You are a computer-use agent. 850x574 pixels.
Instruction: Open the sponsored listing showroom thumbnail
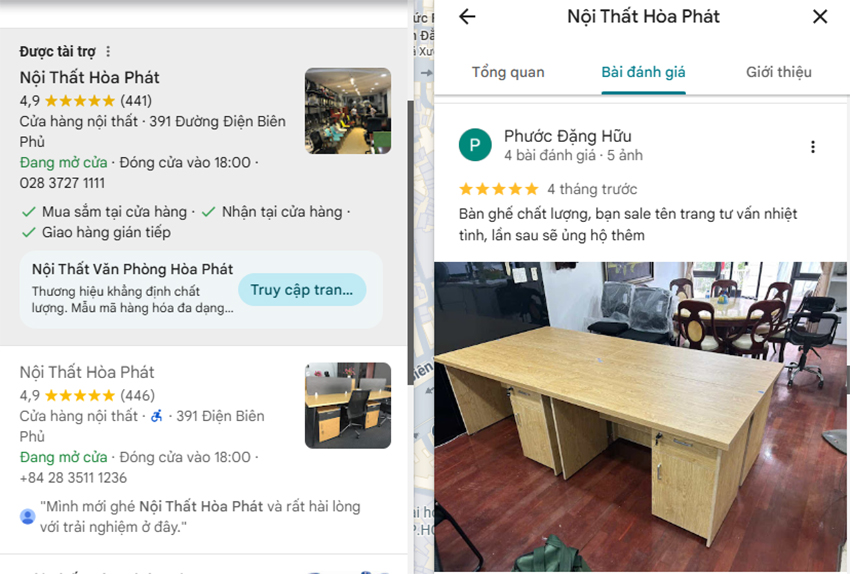[x=347, y=111]
